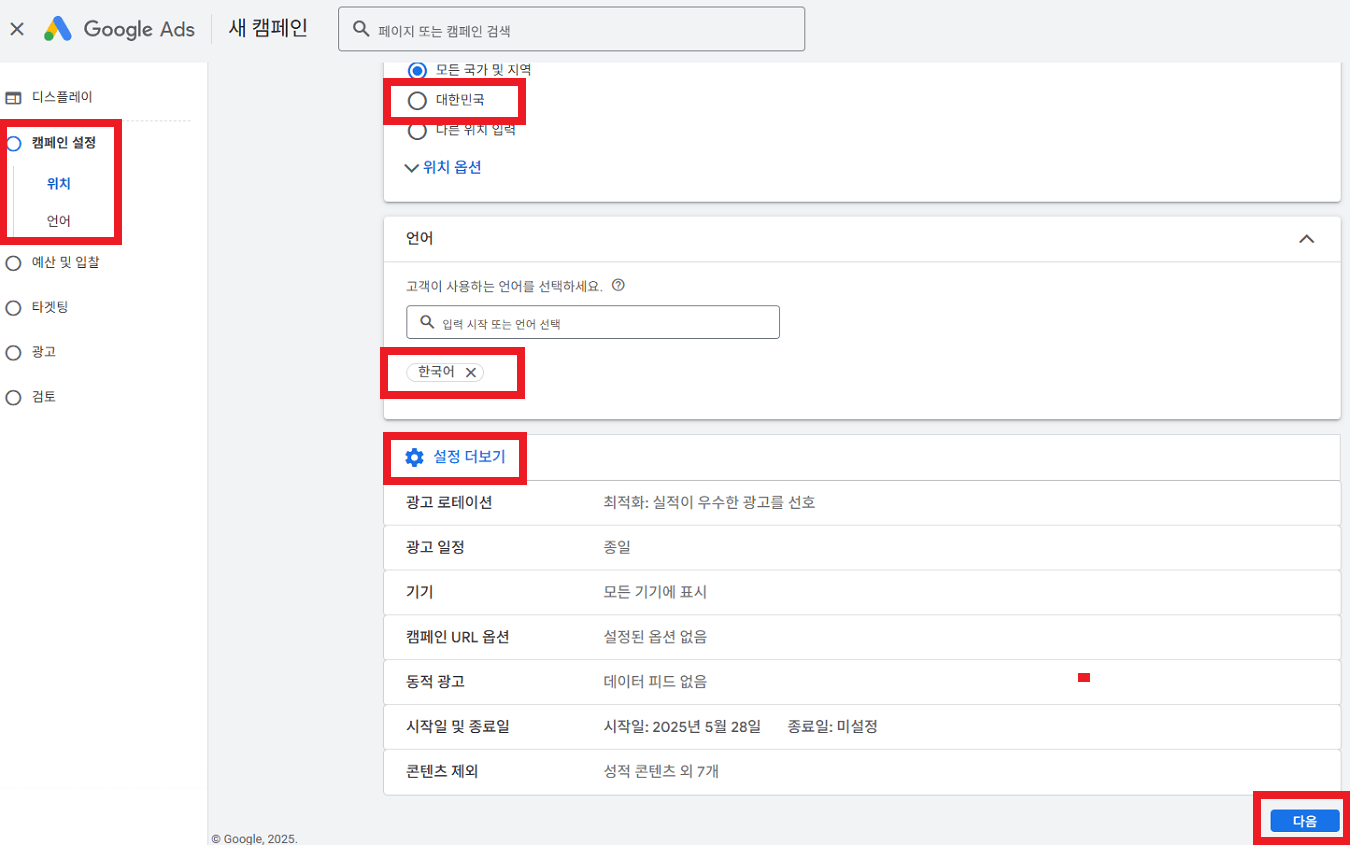This screenshot has height=845, width=1350.
Task: Click the 설정 더보기 gear icon
Action: click(x=414, y=458)
